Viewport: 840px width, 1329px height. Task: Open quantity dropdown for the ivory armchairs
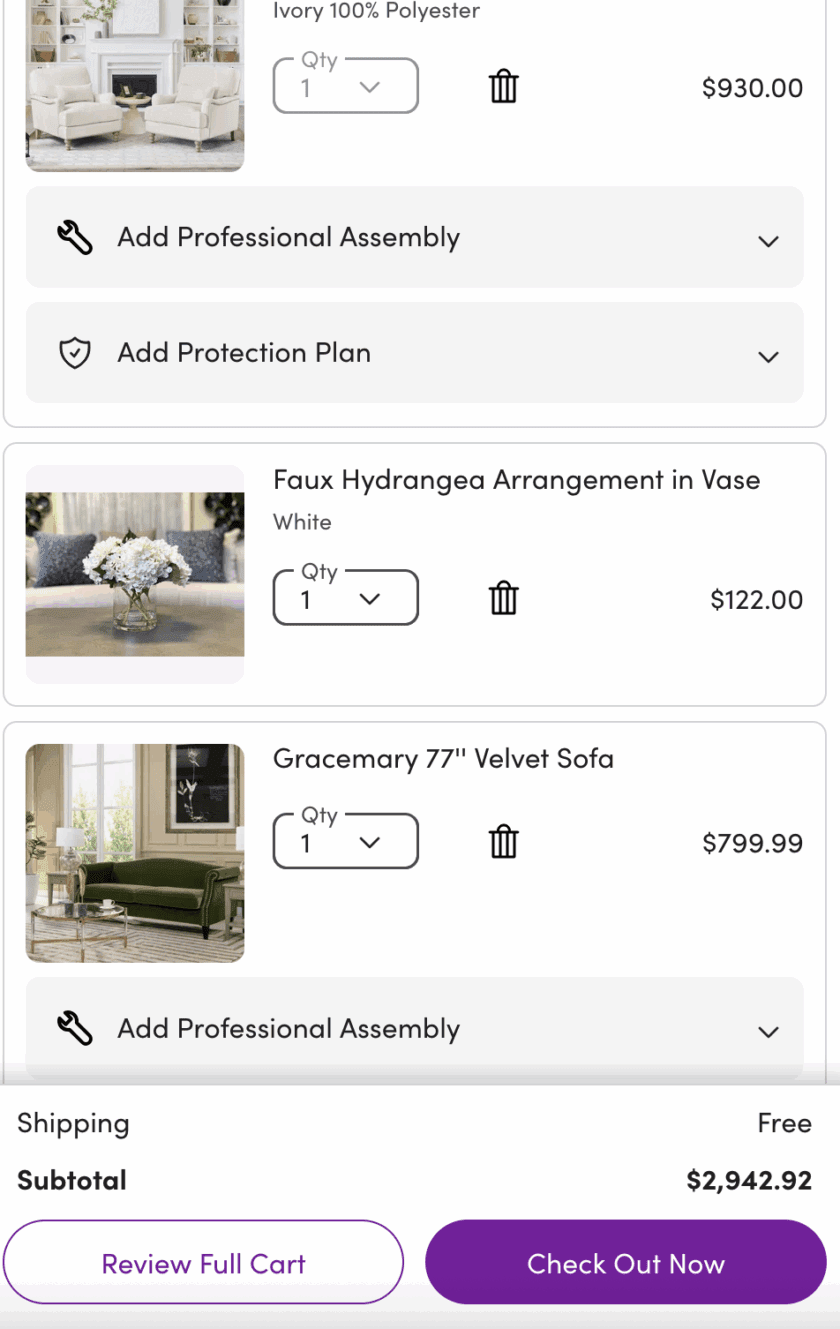click(x=345, y=87)
